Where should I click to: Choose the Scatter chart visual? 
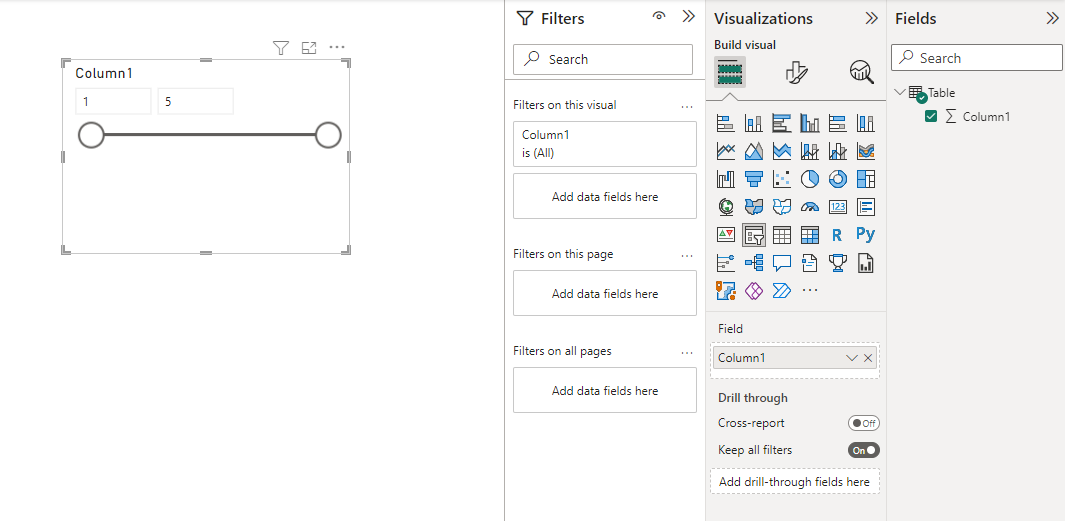click(782, 179)
